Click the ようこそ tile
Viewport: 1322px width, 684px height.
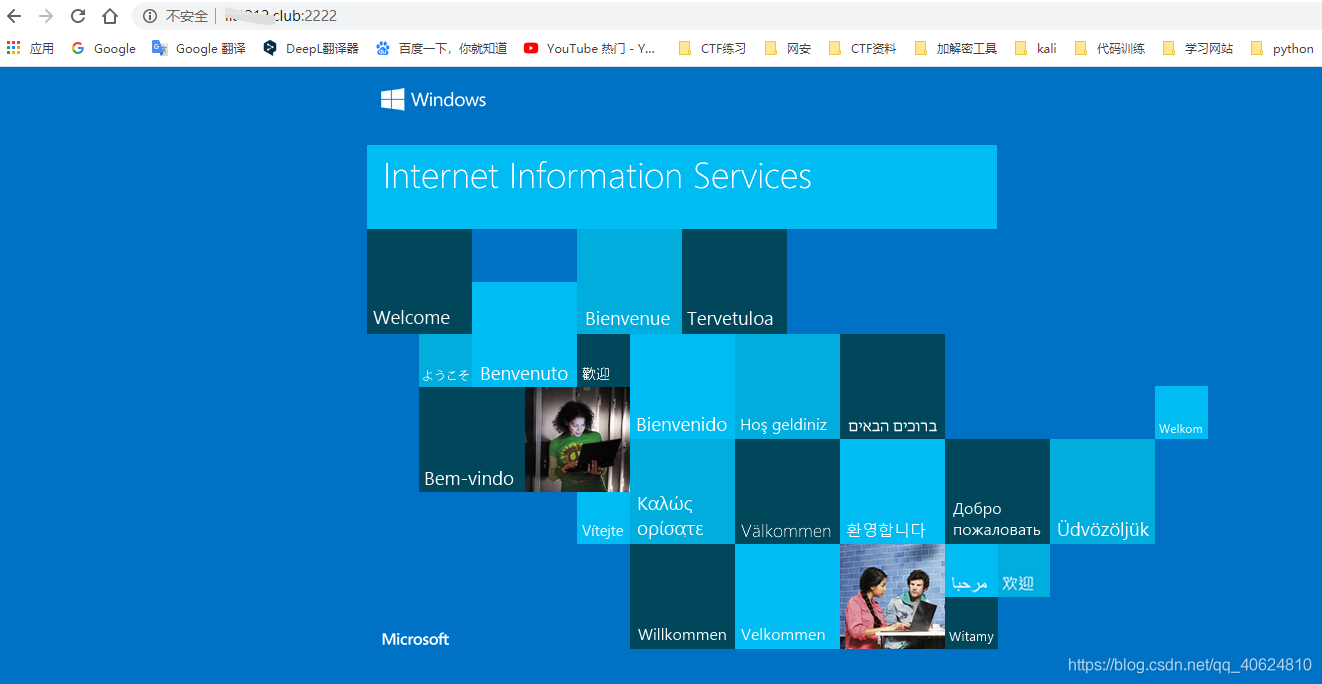tap(445, 360)
